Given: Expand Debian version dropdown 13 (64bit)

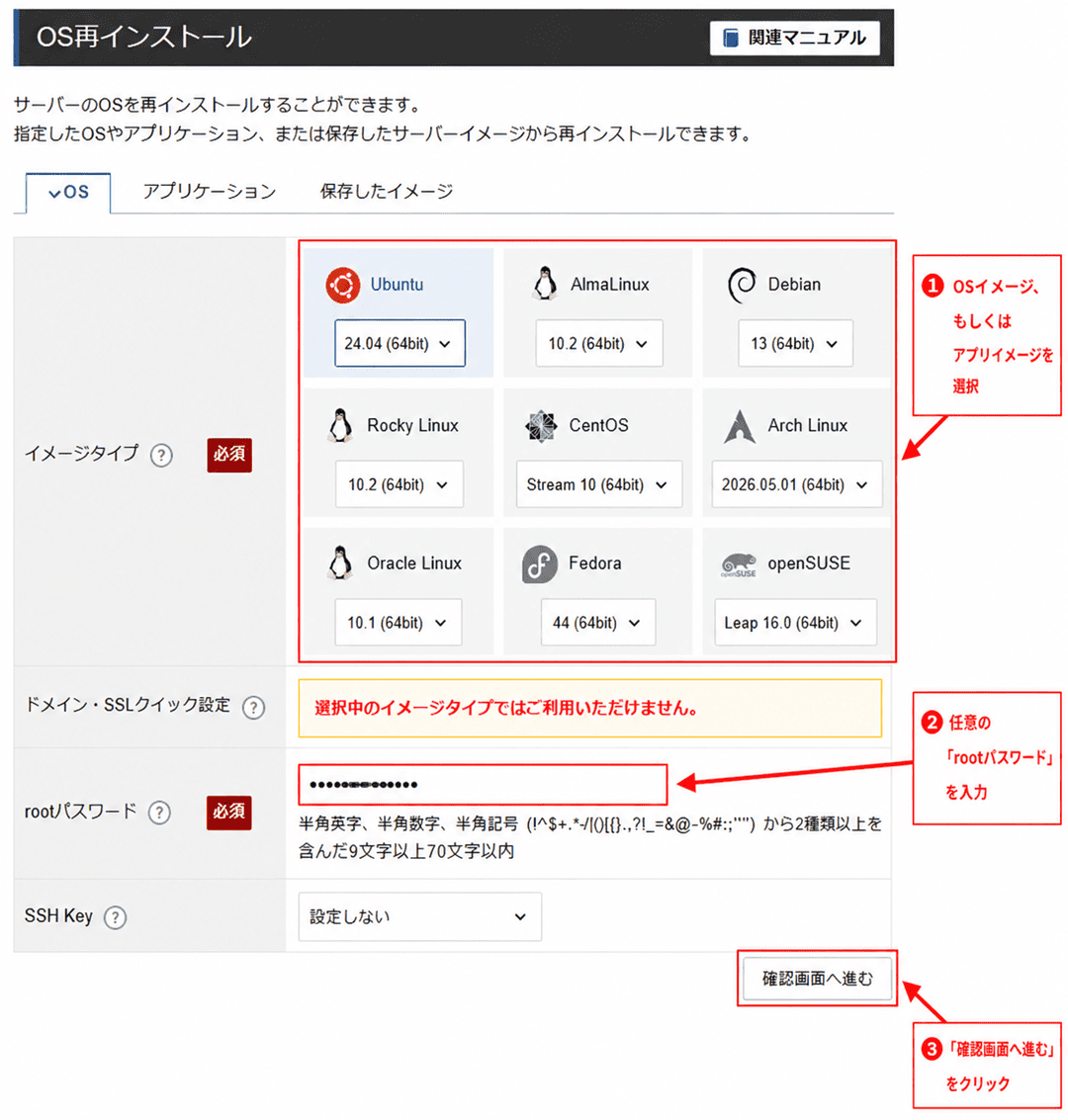Looking at the screenshot, I should [795, 344].
